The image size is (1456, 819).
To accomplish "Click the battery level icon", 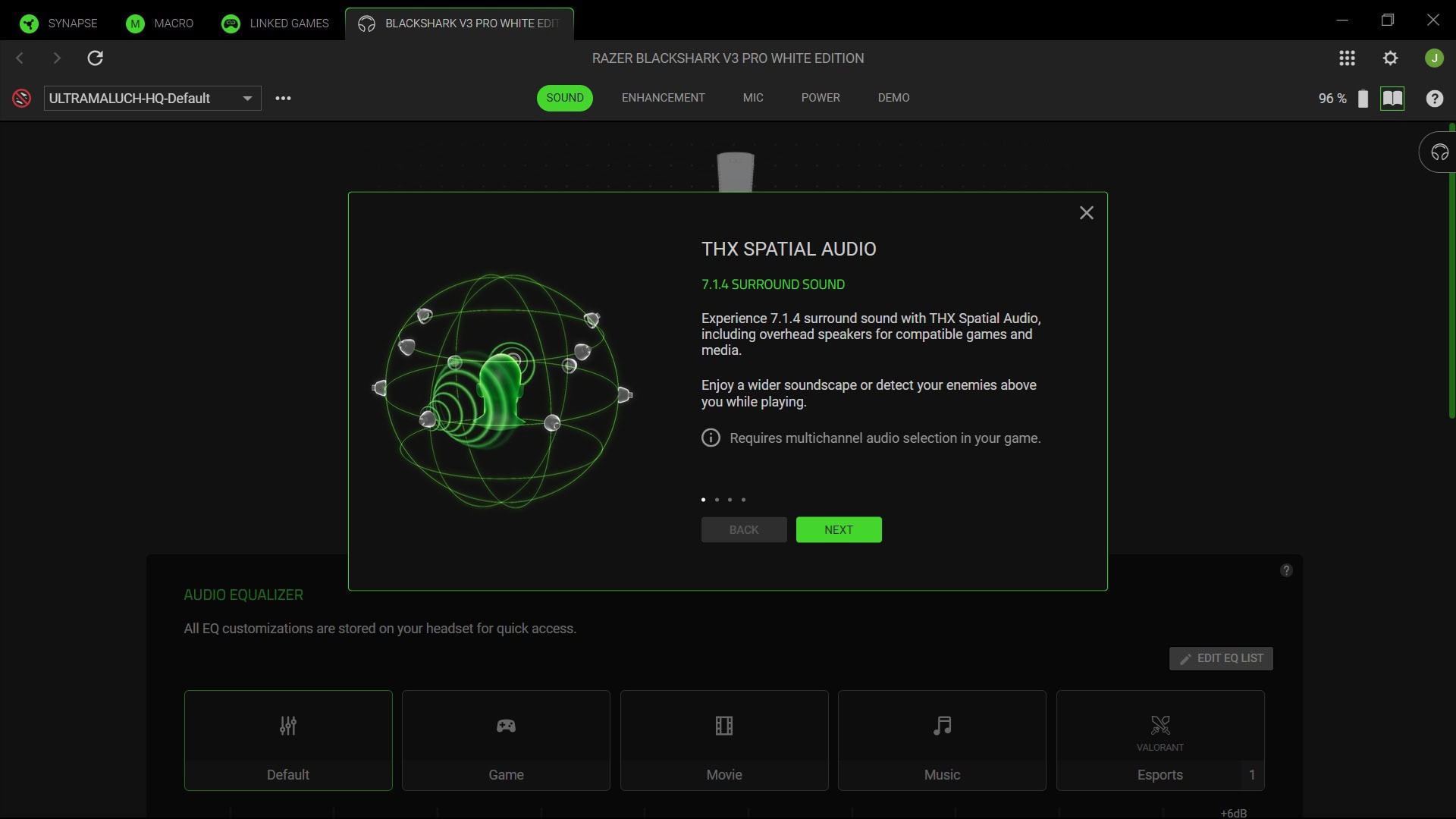I will pyautogui.click(x=1363, y=99).
